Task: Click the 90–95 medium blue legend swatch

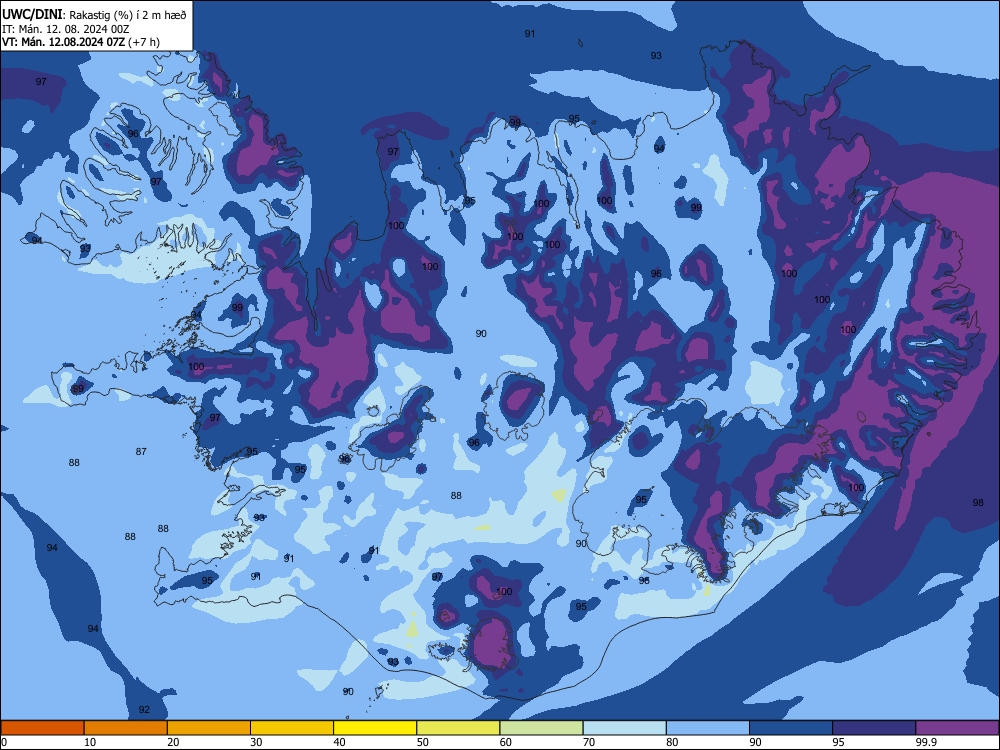Action: 791,728
